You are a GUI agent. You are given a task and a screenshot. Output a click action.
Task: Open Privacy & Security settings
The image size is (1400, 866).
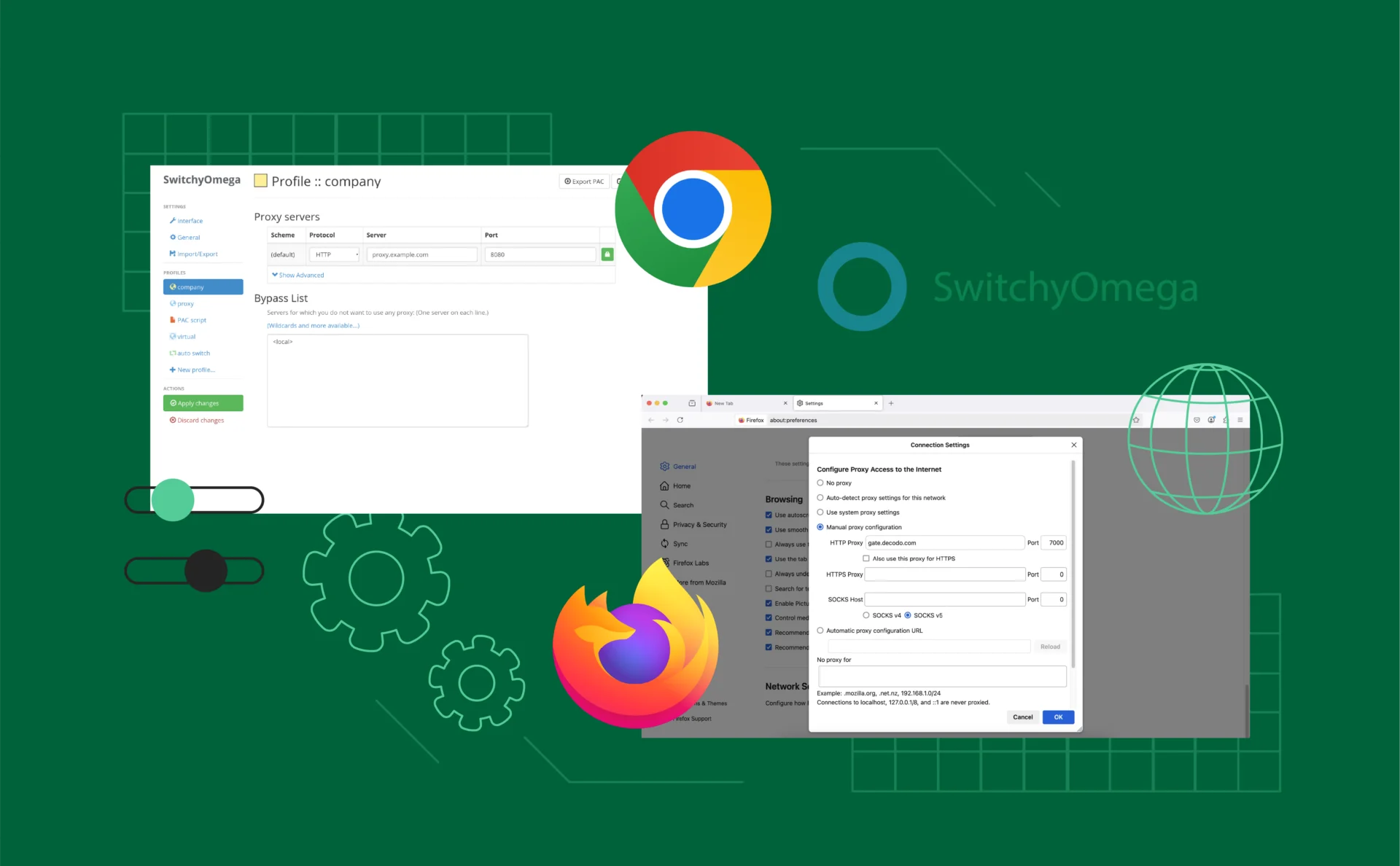click(693, 525)
